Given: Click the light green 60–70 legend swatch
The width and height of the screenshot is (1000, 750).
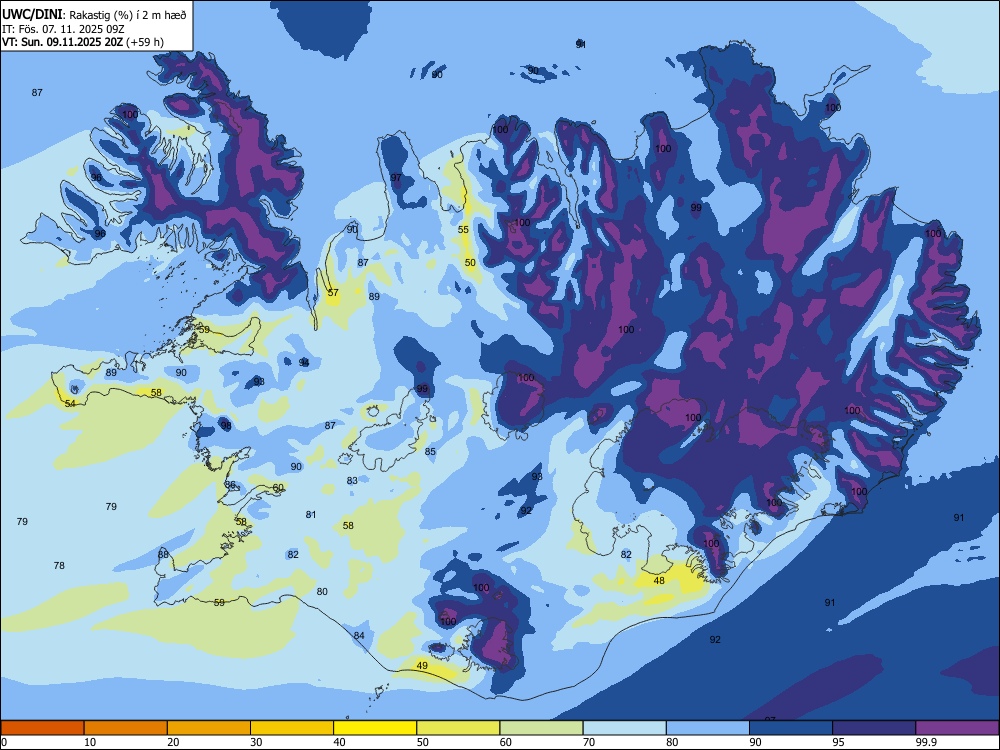Looking at the screenshot, I should click(x=541, y=728).
